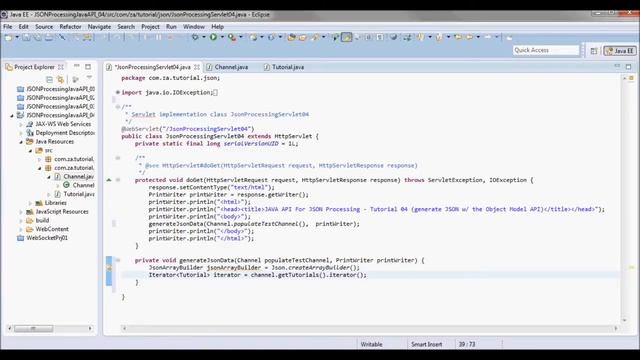The image size is (640, 360).
Task: Minimize the editor area
Action: (617, 66)
